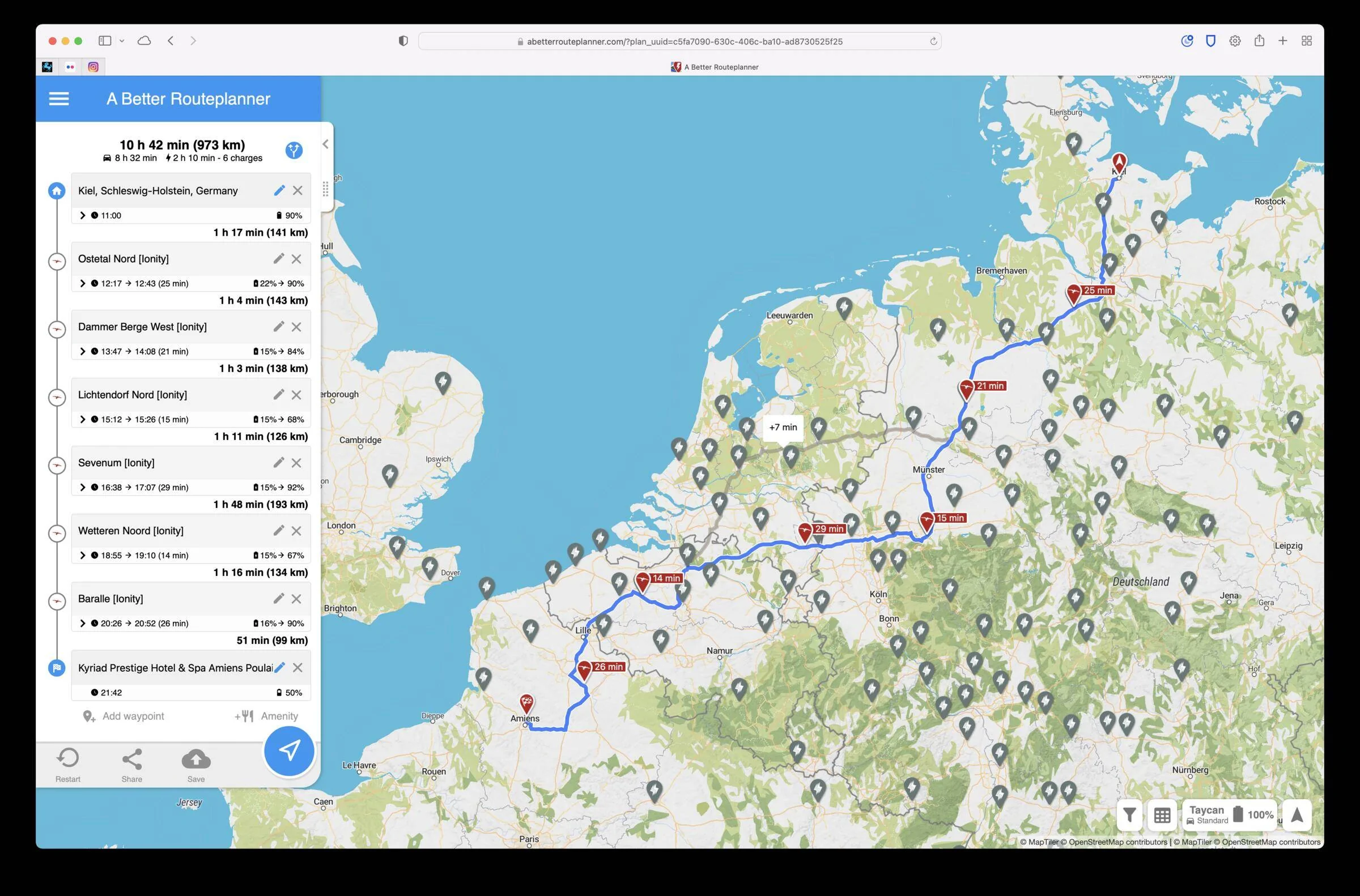Expand details of the Kiel 11:00 departure row
Viewport: 1360px width, 896px height.
coord(82,215)
